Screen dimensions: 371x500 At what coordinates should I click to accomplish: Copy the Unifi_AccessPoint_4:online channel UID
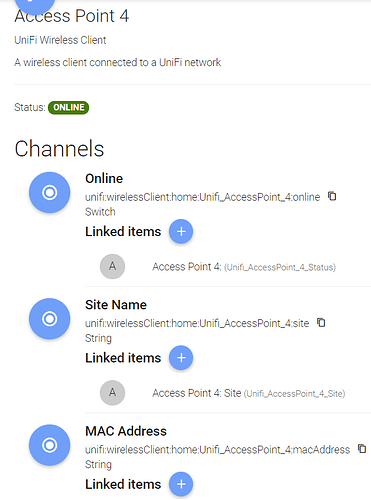coord(332,196)
